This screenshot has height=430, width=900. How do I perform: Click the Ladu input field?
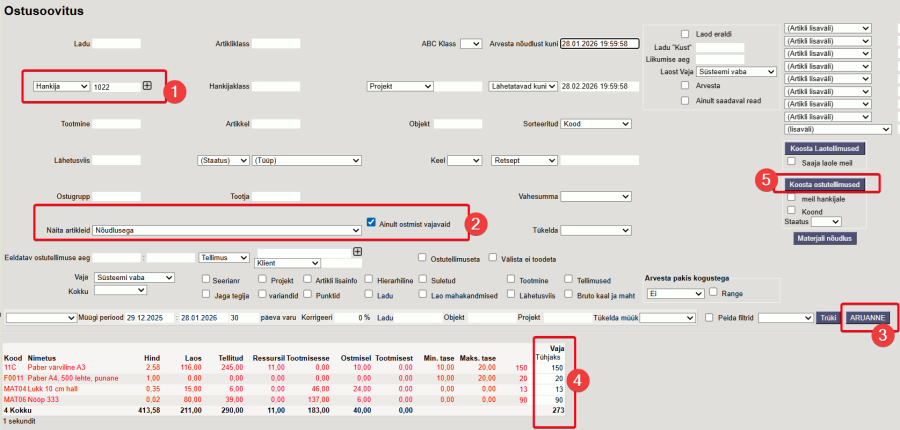pos(117,44)
